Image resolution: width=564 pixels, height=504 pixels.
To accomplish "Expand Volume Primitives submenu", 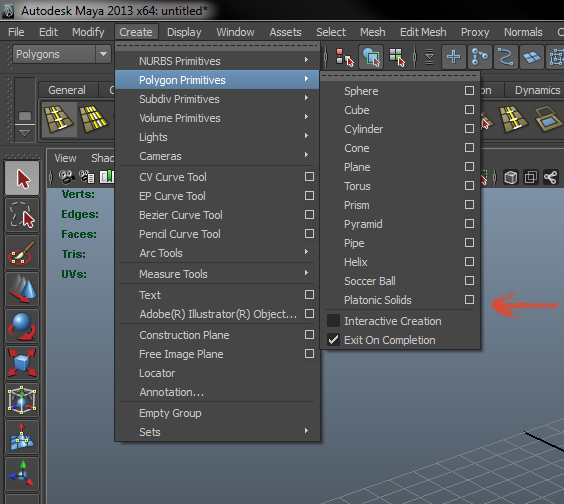I will 218,118.
